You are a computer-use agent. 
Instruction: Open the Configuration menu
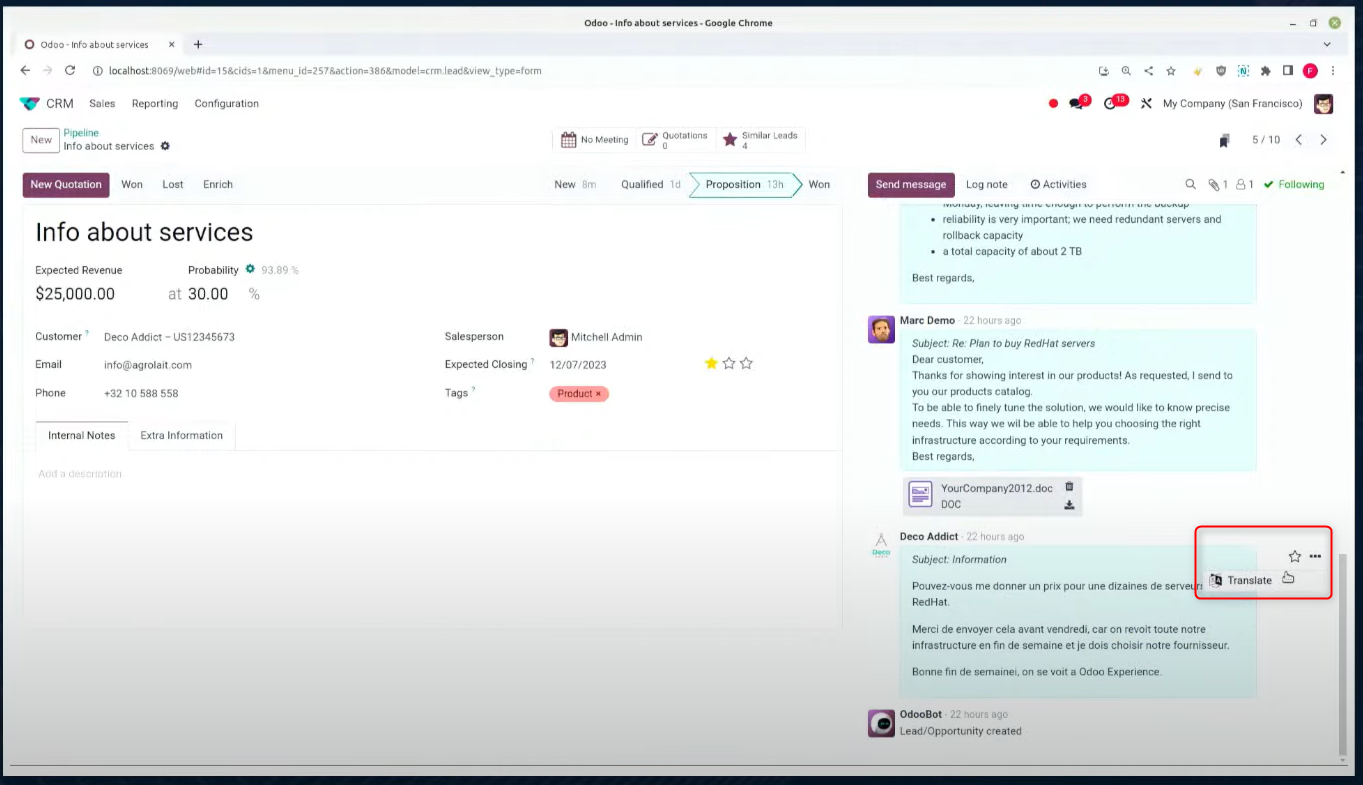[227, 104]
